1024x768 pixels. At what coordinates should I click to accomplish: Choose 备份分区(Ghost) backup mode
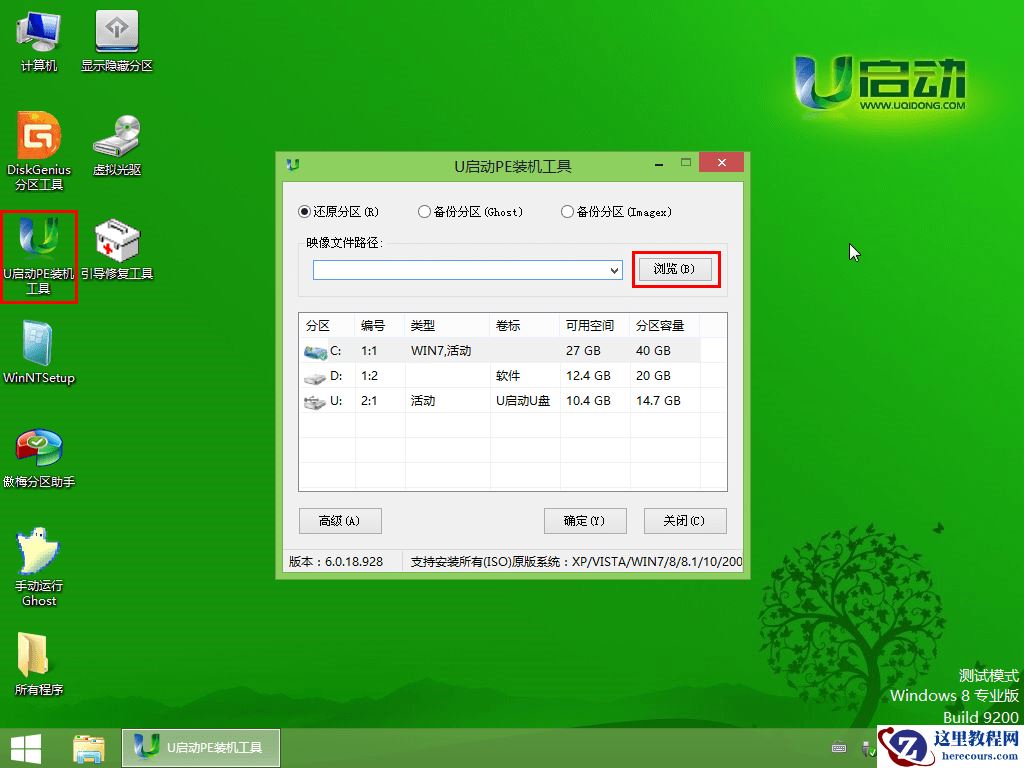point(424,212)
